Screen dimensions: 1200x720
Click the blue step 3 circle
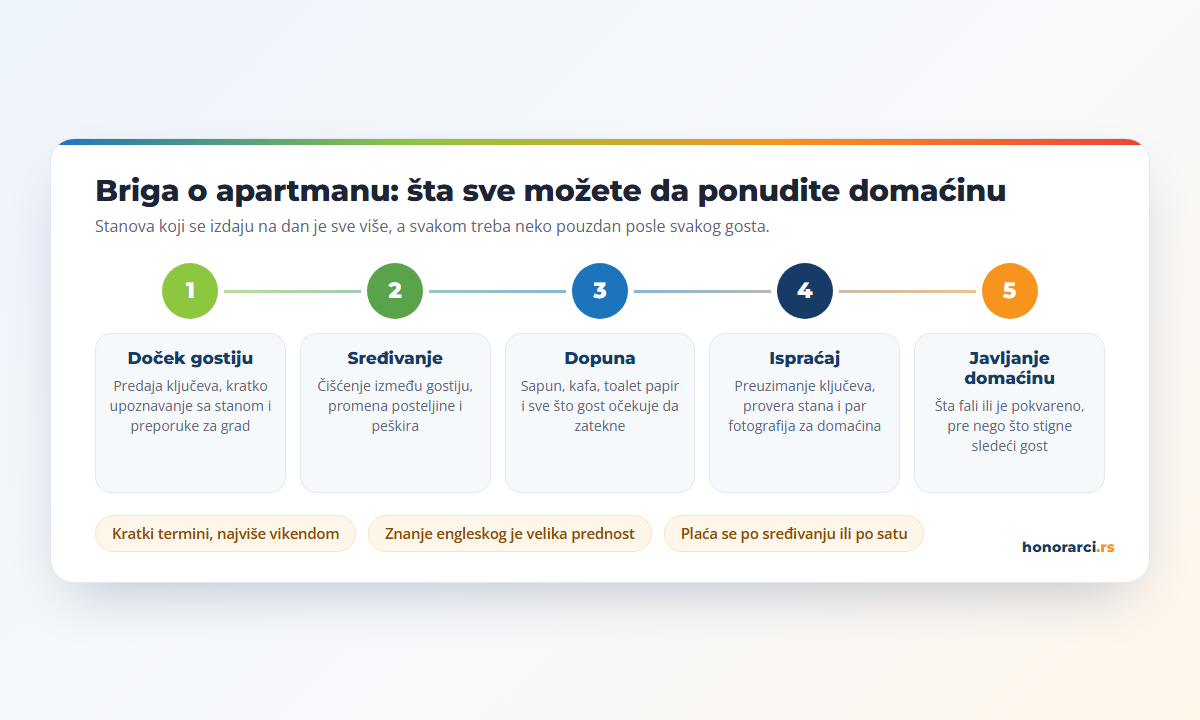[x=600, y=291]
